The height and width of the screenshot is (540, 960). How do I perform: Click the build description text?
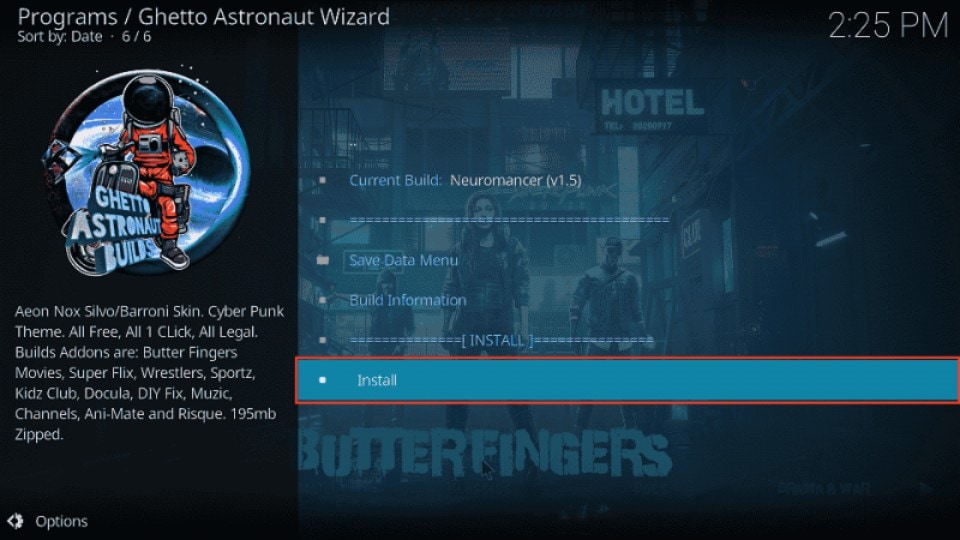pos(149,372)
